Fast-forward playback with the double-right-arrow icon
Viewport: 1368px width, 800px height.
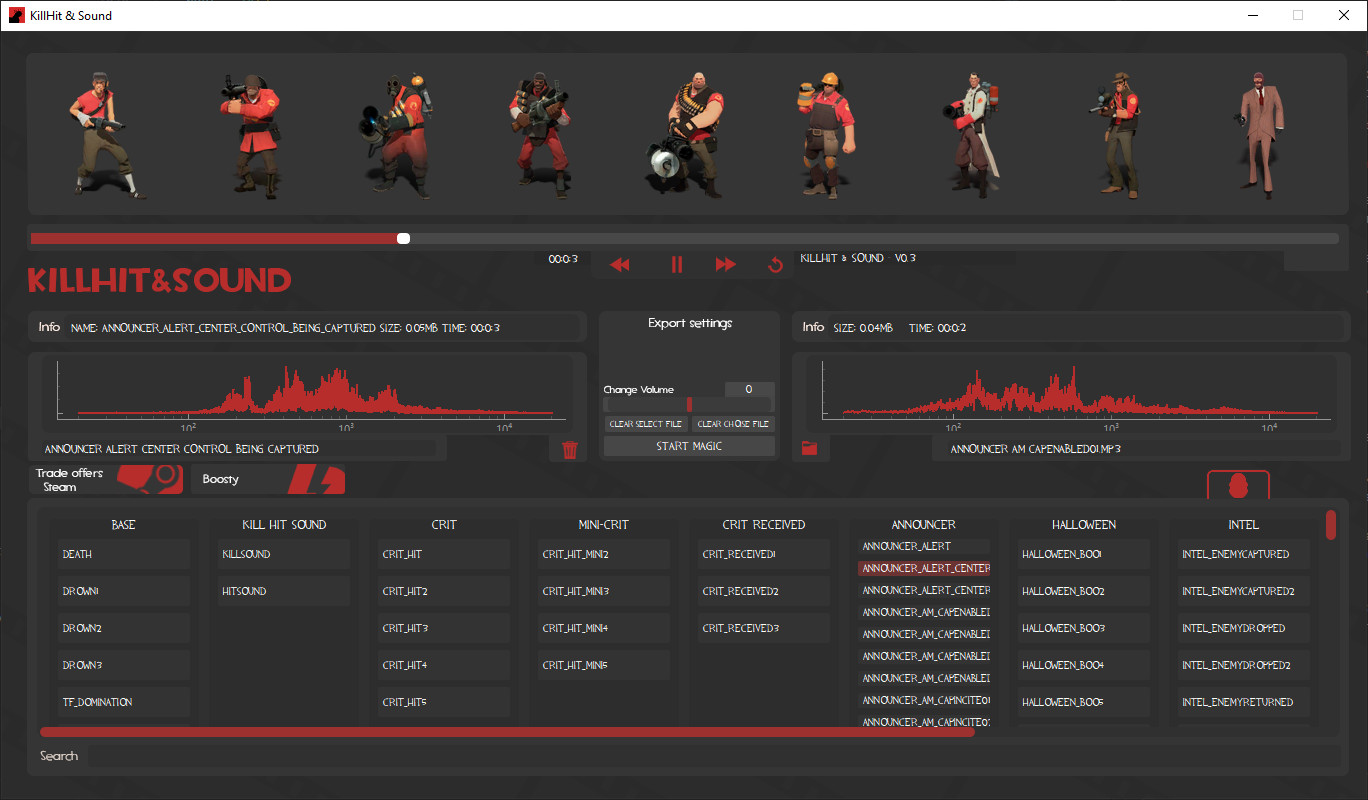[x=726, y=263]
